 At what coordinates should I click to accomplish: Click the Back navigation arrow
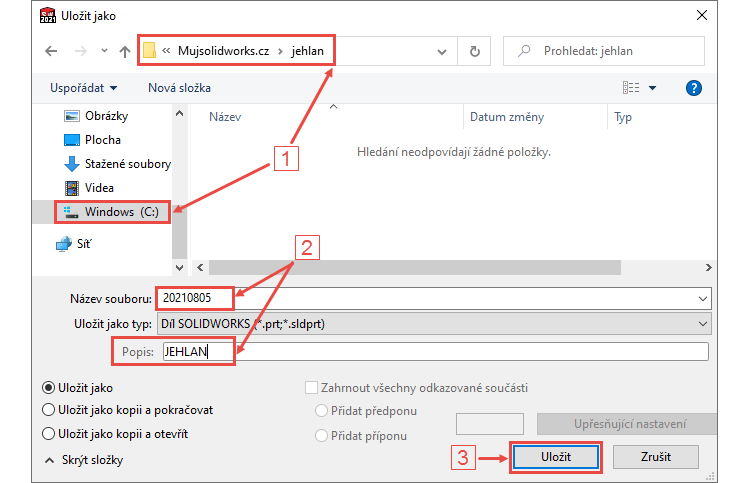51,51
